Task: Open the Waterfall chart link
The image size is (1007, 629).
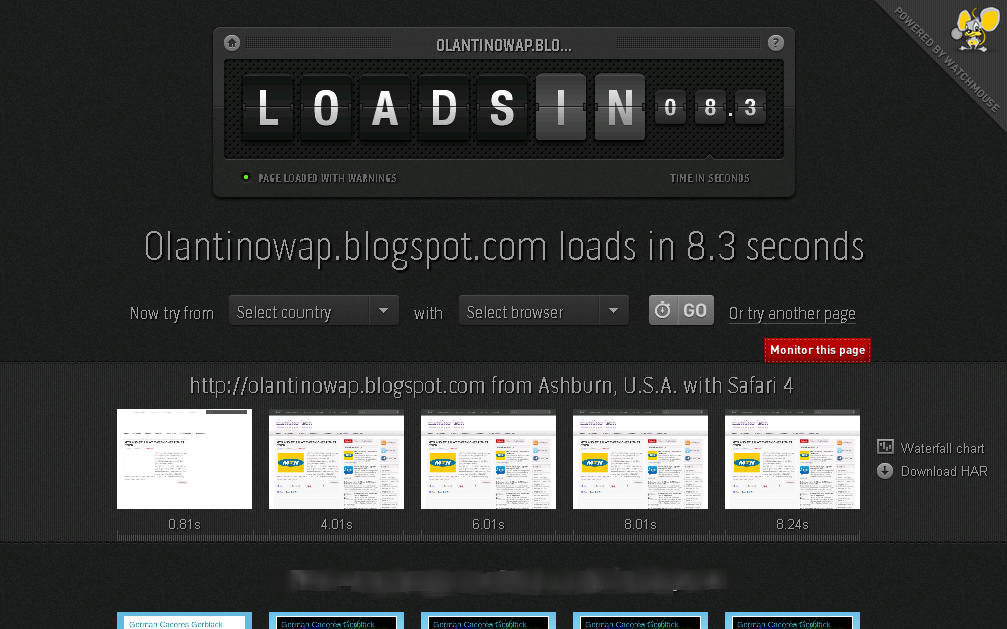Action: pyautogui.click(x=942, y=448)
